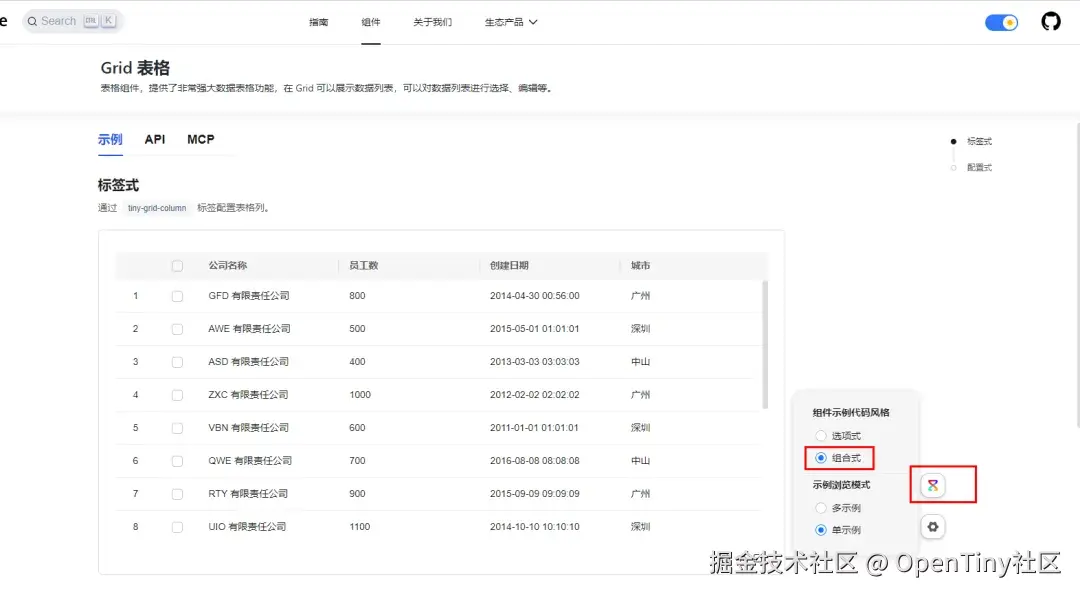Screen dimensions: 1080x596
Task: Click the 城市 column header
Action: [640, 265]
